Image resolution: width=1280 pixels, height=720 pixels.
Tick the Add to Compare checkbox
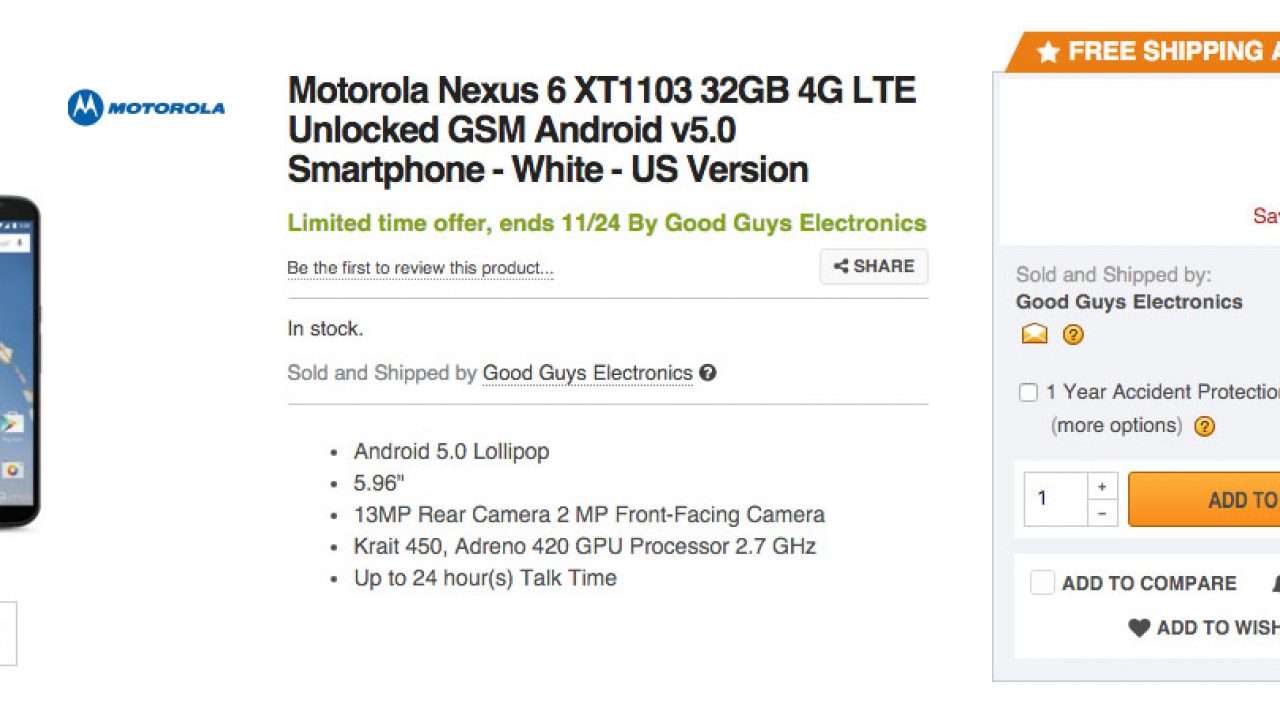[x=1042, y=583]
